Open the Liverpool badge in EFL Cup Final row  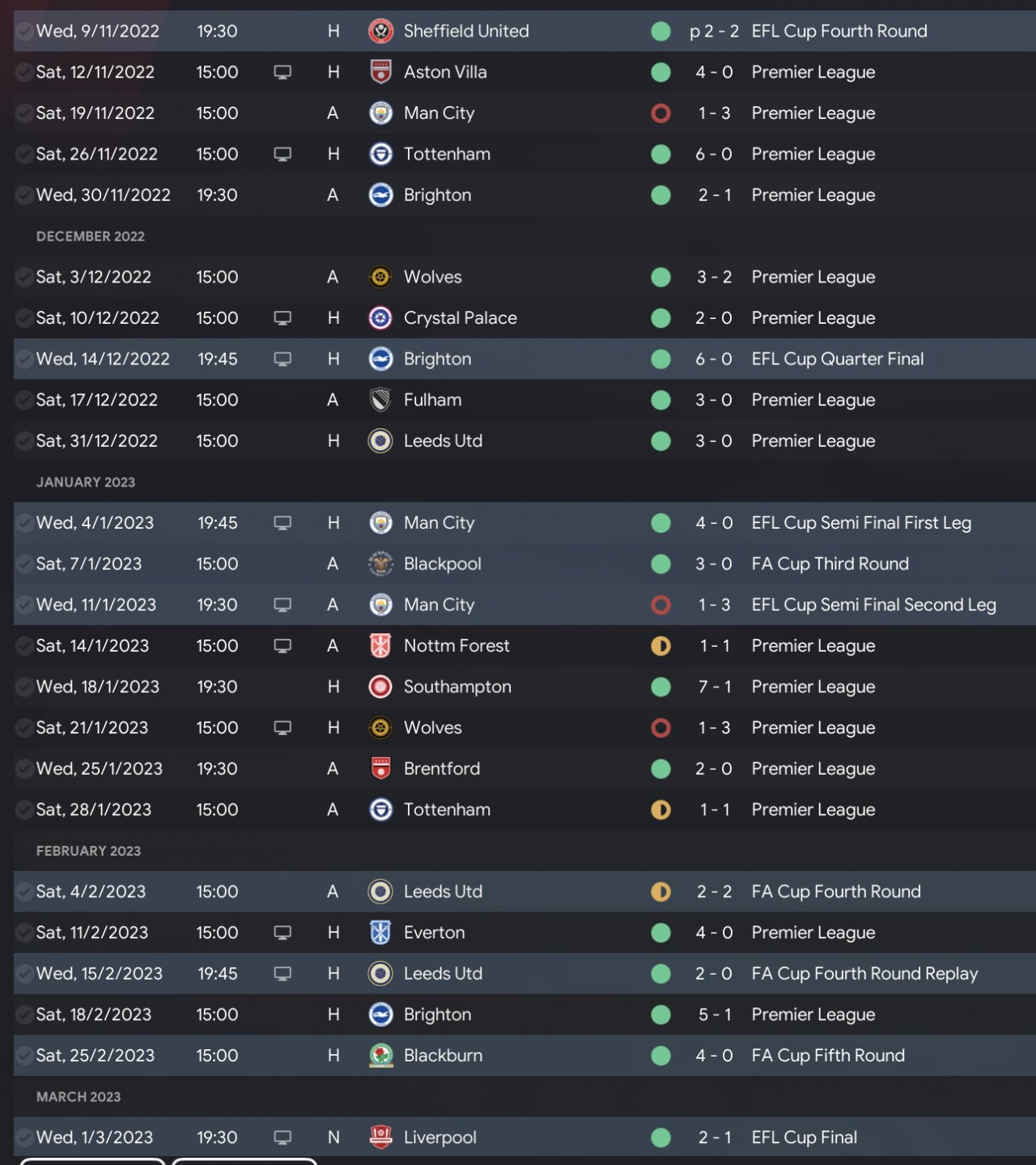click(x=380, y=1137)
